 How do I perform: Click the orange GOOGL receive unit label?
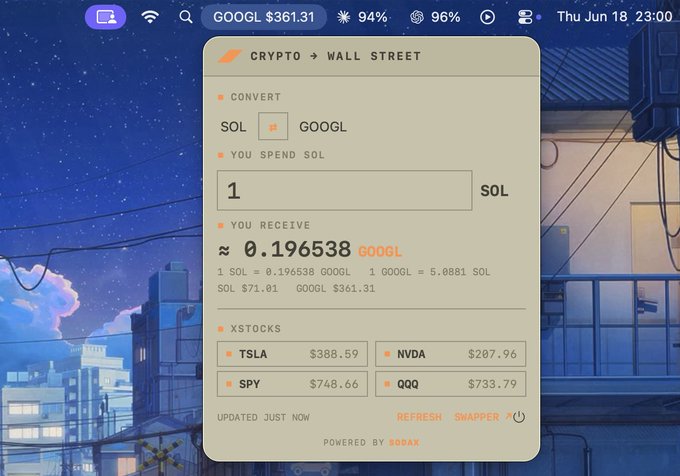[x=380, y=251]
